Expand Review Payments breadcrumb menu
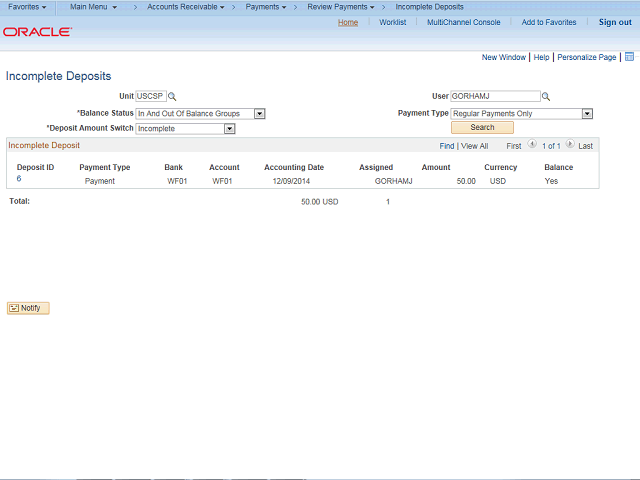 pos(341,7)
